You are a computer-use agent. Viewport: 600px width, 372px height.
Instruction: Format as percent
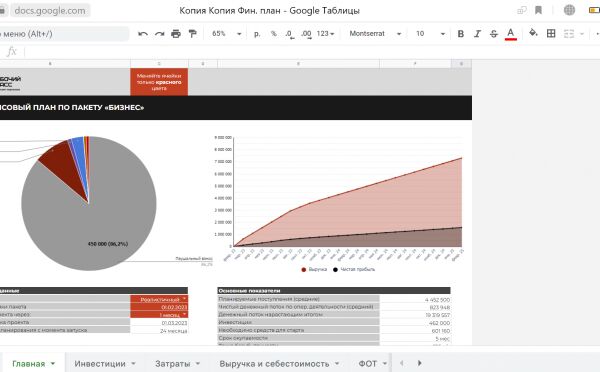(274, 34)
